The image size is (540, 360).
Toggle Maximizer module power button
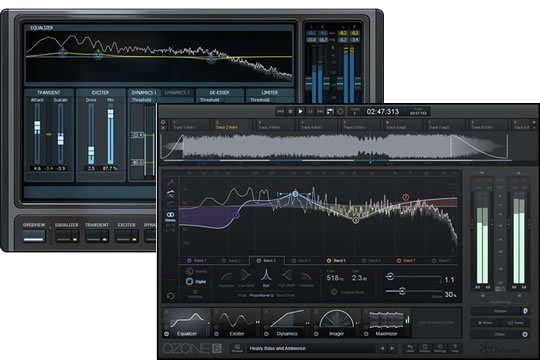point(366,334)
